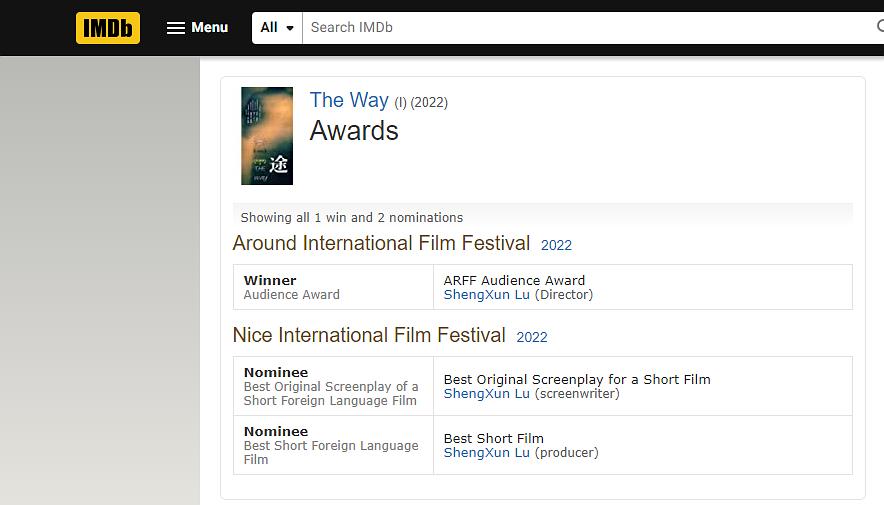Click Nice International Film Festival heading
Image resolution: width=884 pixels, height=505 pixels.
click(x=369, y=335)
